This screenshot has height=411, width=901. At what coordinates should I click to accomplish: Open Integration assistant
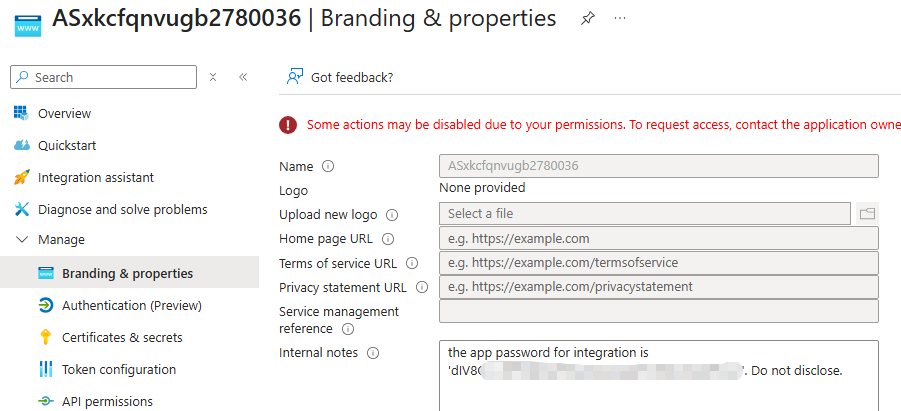[x=96, y=178]
